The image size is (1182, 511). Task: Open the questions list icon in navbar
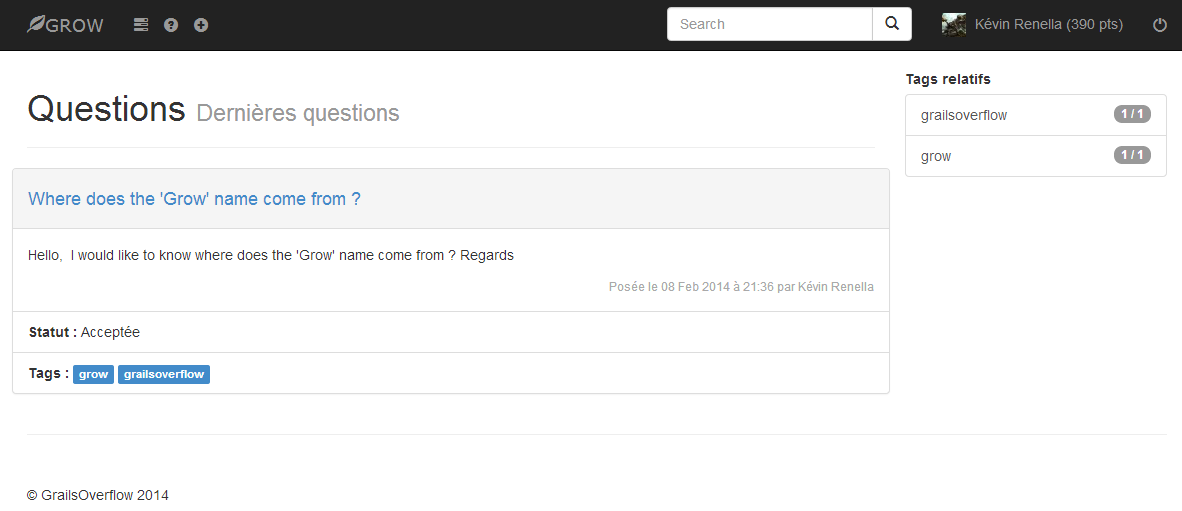(x=141, y=25)
